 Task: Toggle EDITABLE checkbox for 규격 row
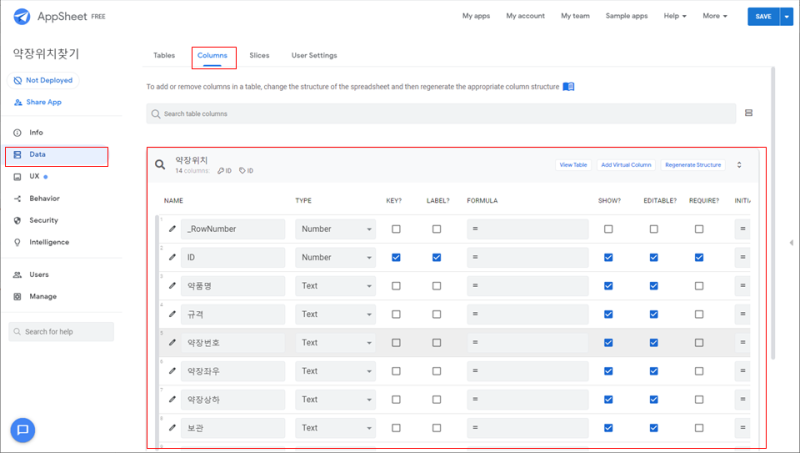tap(654, 314)
